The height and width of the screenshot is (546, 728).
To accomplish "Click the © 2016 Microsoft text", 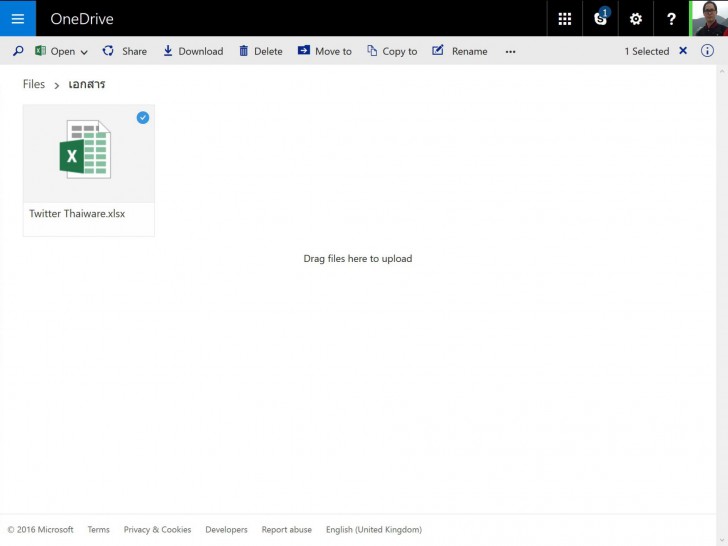I will (x=40, y=529).
